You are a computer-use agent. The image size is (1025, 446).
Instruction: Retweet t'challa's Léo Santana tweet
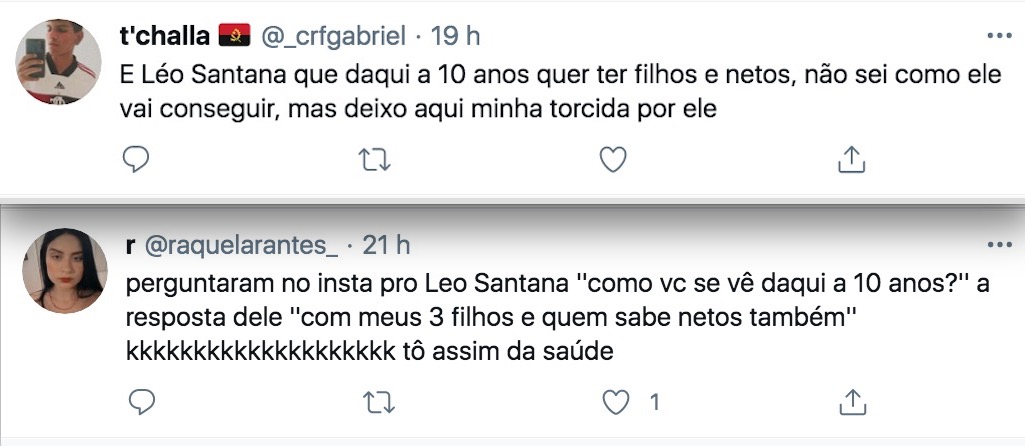(x=374, y=158)
